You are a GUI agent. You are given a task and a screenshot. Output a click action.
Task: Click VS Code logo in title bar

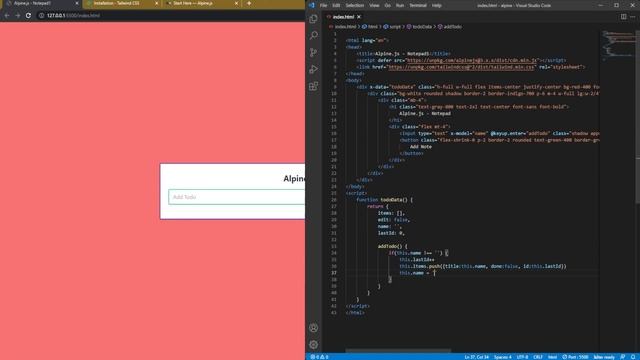(312, 5)
